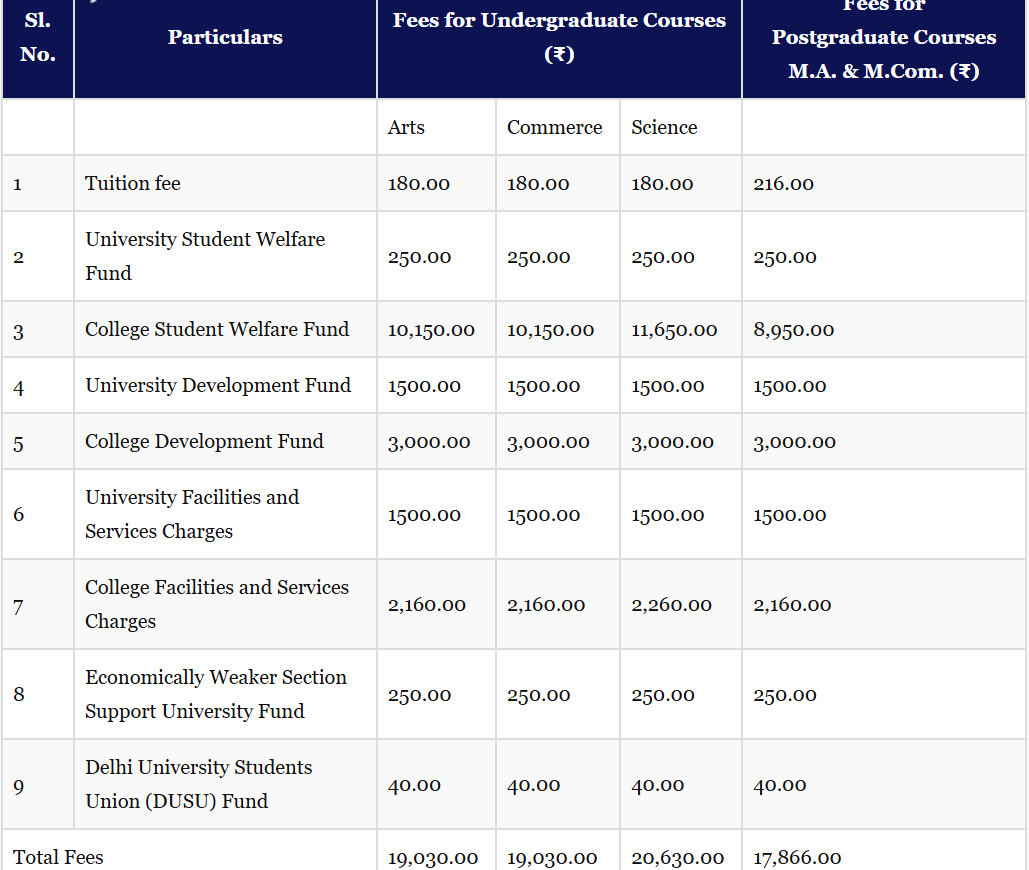The height and width of the screenshot is (870, 1029).
Task: Select the Science total fees 20,630.00
Action: tap(677, 858)
